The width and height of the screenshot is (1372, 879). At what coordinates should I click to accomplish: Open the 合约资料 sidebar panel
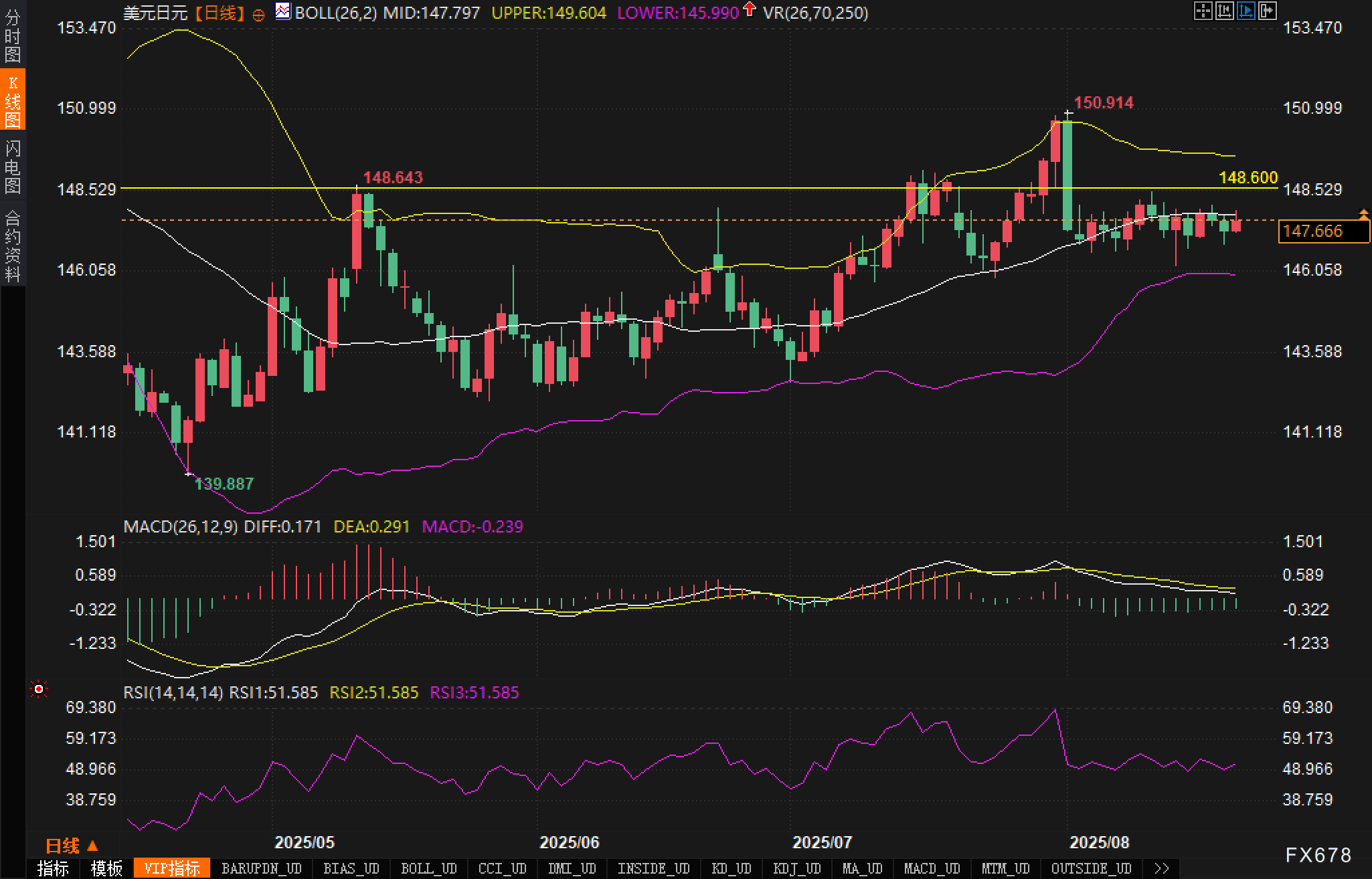pos(13,246)
